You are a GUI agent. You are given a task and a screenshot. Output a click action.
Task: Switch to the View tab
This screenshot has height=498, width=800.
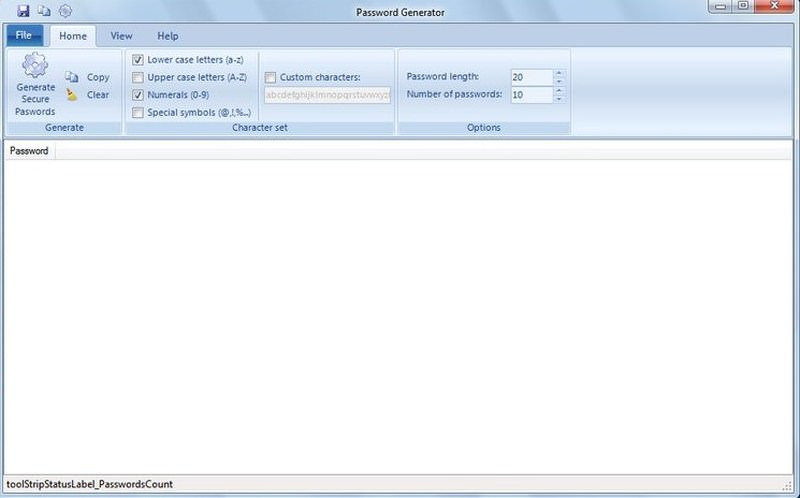[121, 36]
